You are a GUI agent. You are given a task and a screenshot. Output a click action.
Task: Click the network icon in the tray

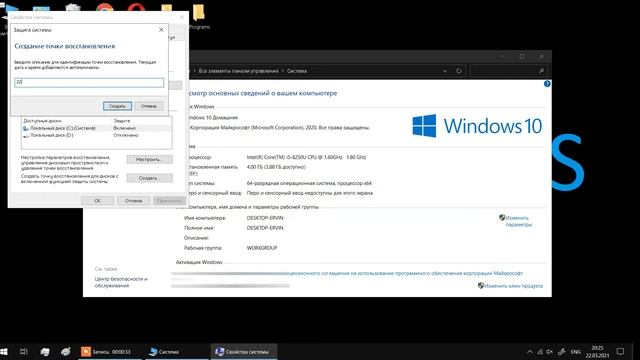click(540, 351)
